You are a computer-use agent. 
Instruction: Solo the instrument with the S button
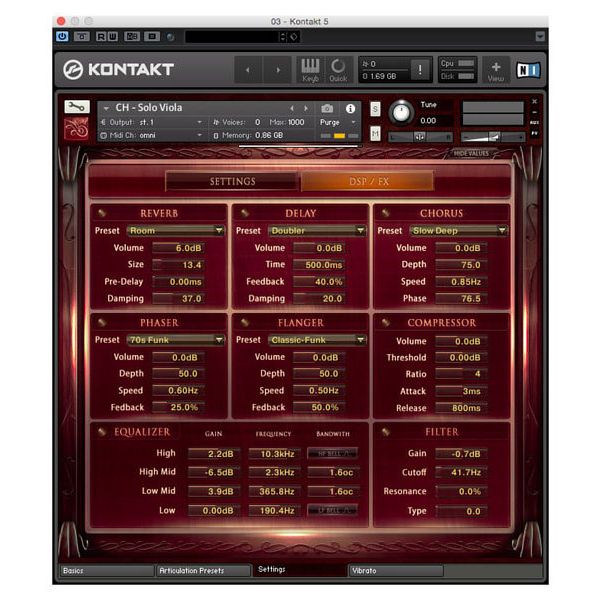tap(375, 109)
